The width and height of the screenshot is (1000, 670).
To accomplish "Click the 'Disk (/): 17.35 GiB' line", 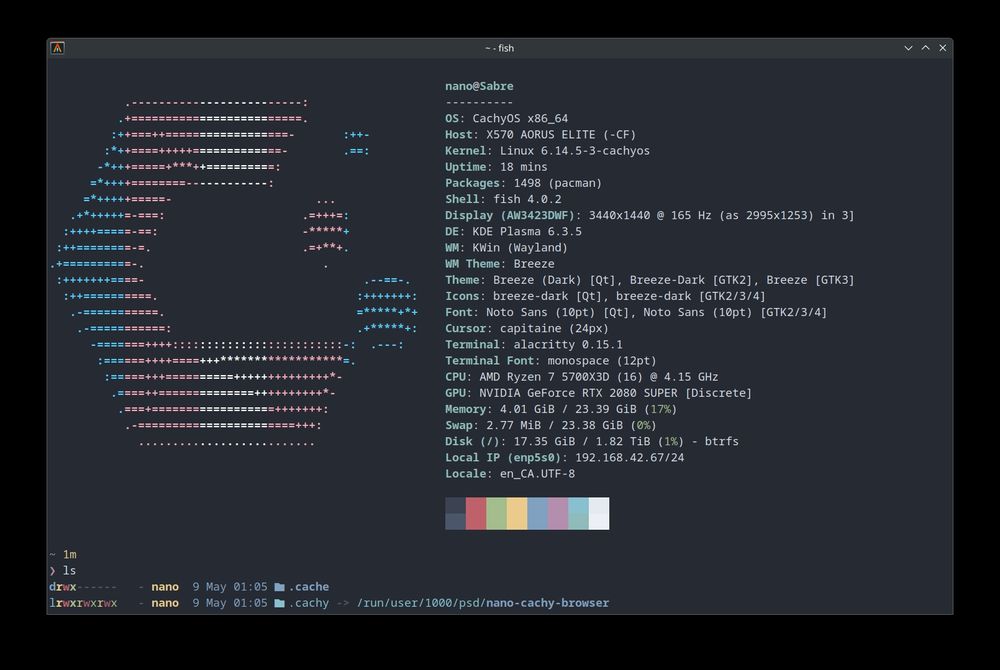I will tap(592, 442).
